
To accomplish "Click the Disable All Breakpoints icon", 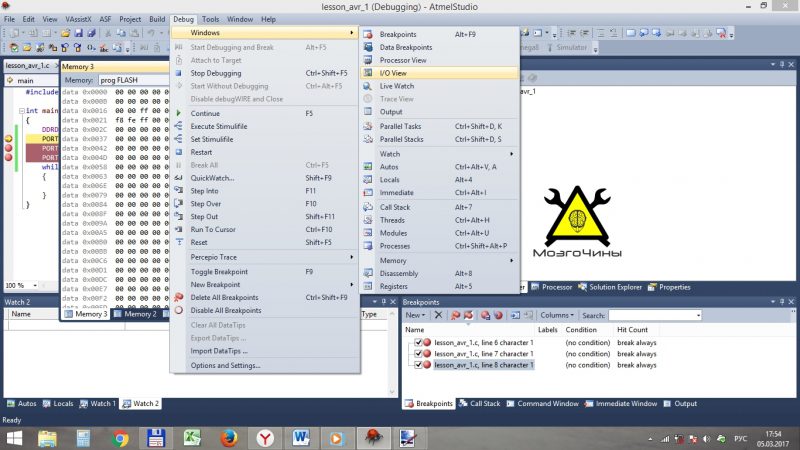I will [179, 310].
